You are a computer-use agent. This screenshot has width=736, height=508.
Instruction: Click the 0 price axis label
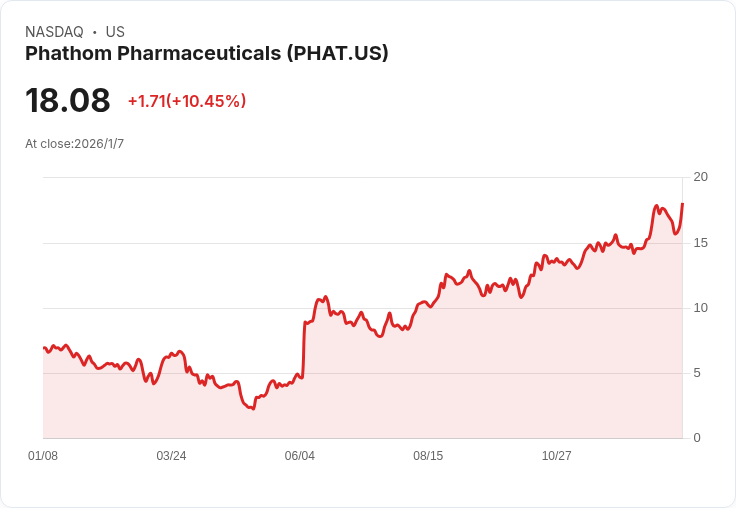(x=697, y=438)
